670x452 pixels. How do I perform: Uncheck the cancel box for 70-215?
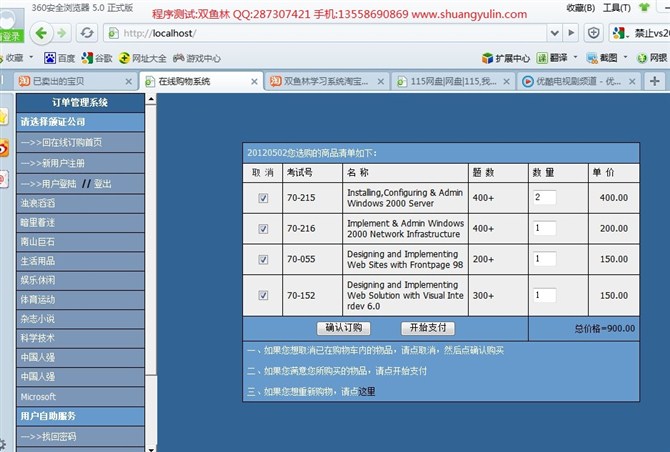point(263,198)
